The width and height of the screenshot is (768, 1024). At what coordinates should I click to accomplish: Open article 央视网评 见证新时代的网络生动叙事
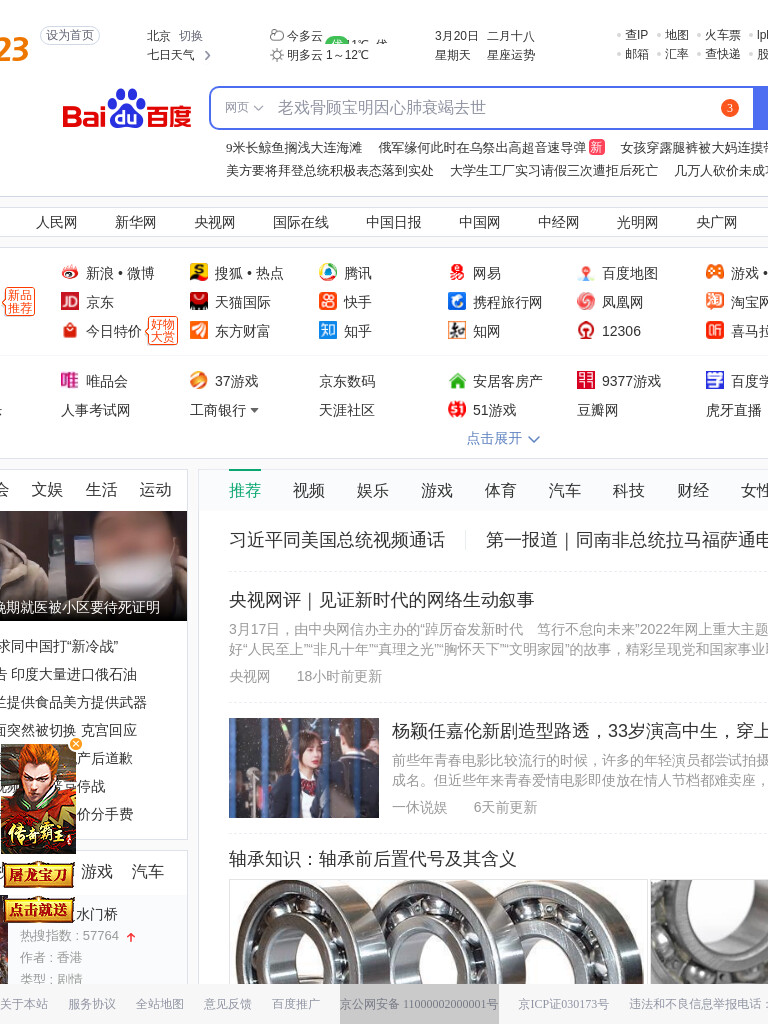click(x=381, y=600)
